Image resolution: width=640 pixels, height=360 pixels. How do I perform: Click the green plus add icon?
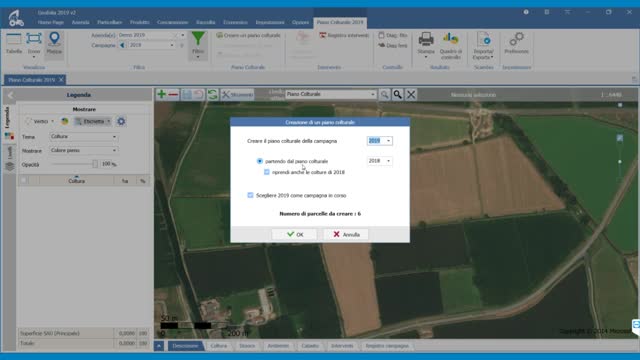pyautogui.click(x=162, y=94)
